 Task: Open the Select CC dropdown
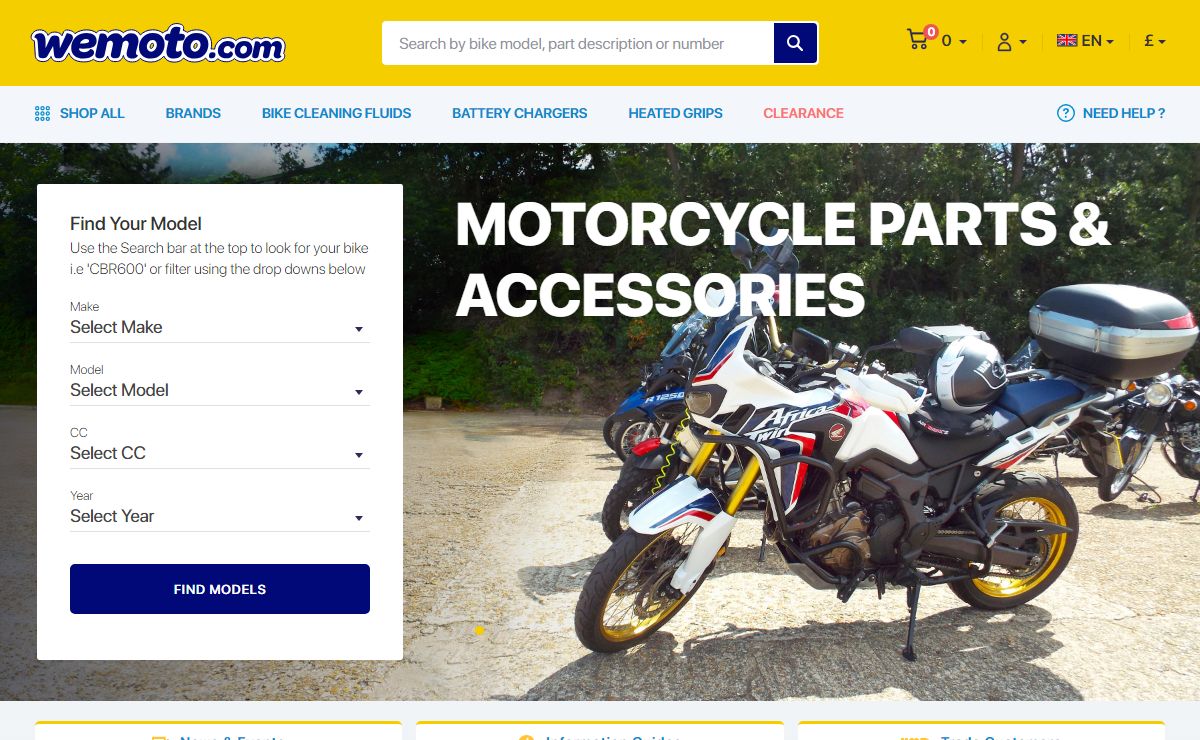point(220,453)
